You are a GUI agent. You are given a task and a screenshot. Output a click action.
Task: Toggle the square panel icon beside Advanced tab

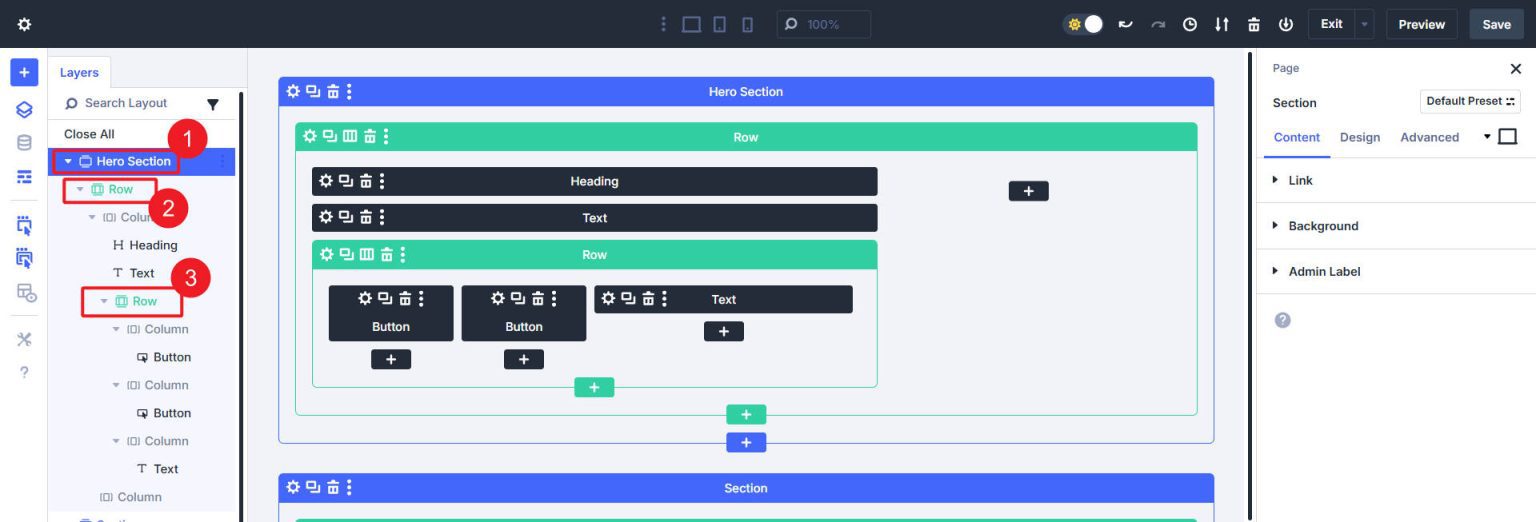pos(1508,137)
